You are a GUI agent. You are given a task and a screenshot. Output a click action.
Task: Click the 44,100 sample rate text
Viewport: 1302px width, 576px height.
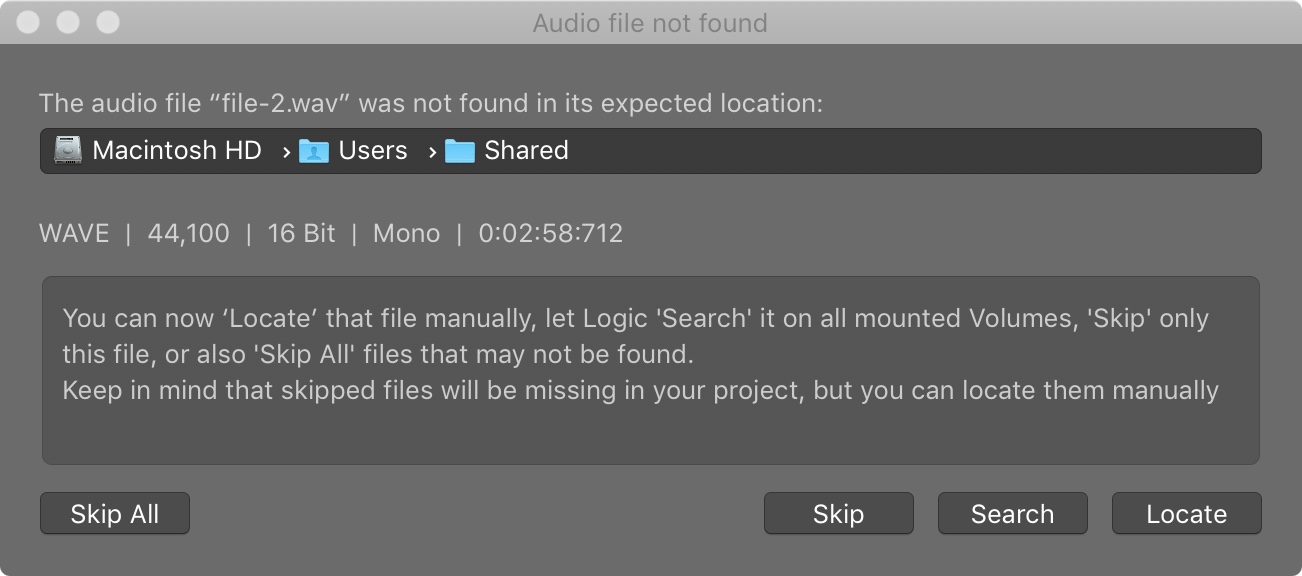click(188, 234)
